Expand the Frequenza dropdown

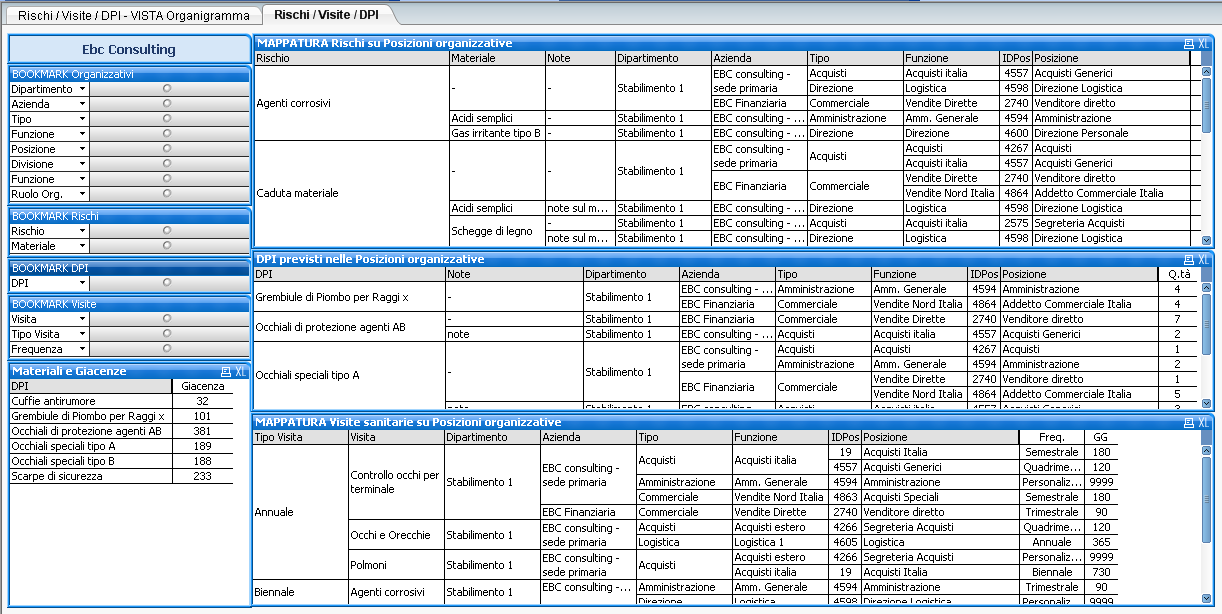pyautogui.click(x=82, y=349)
